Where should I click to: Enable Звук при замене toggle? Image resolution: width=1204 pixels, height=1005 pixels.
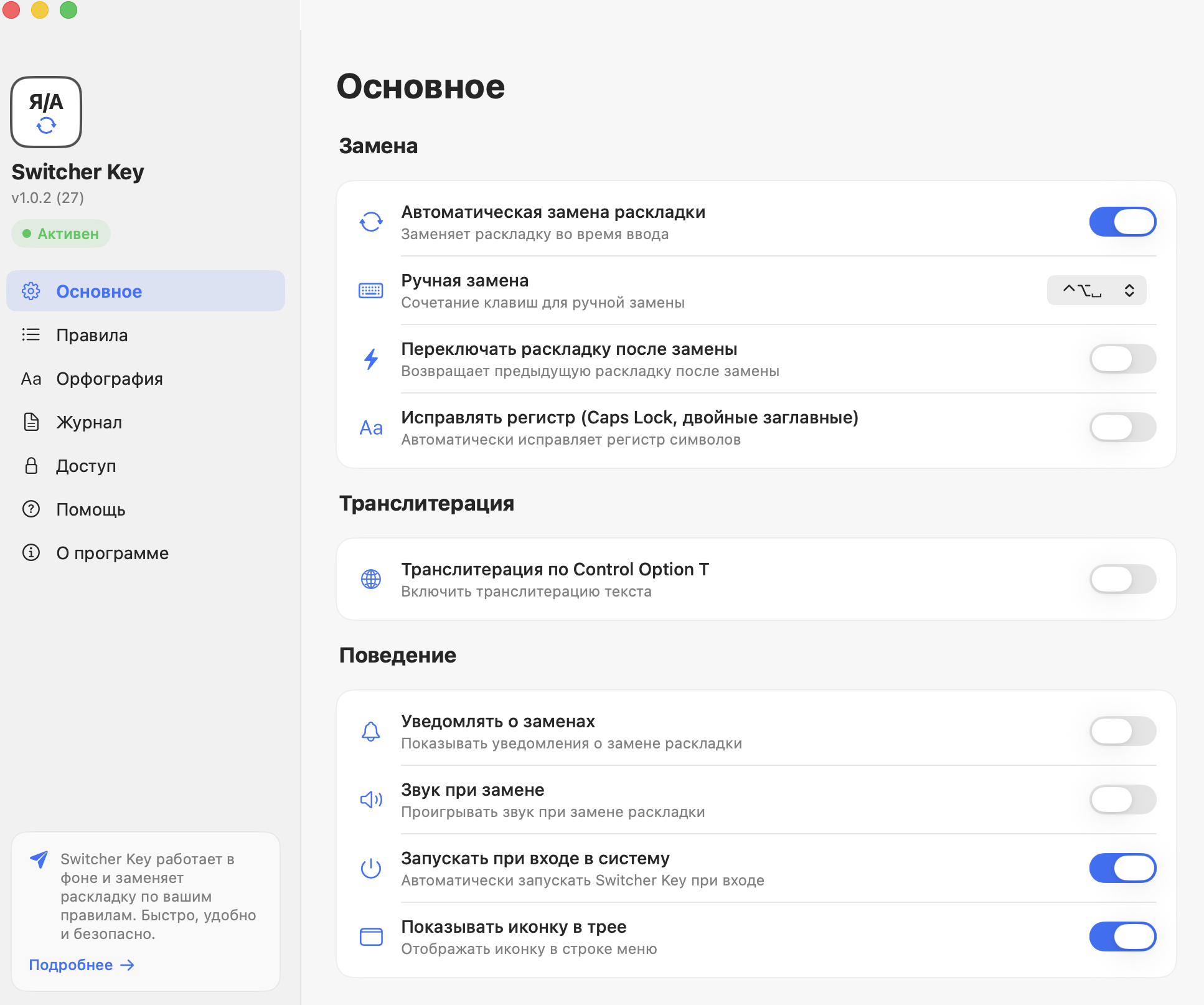coord(1122,800)
